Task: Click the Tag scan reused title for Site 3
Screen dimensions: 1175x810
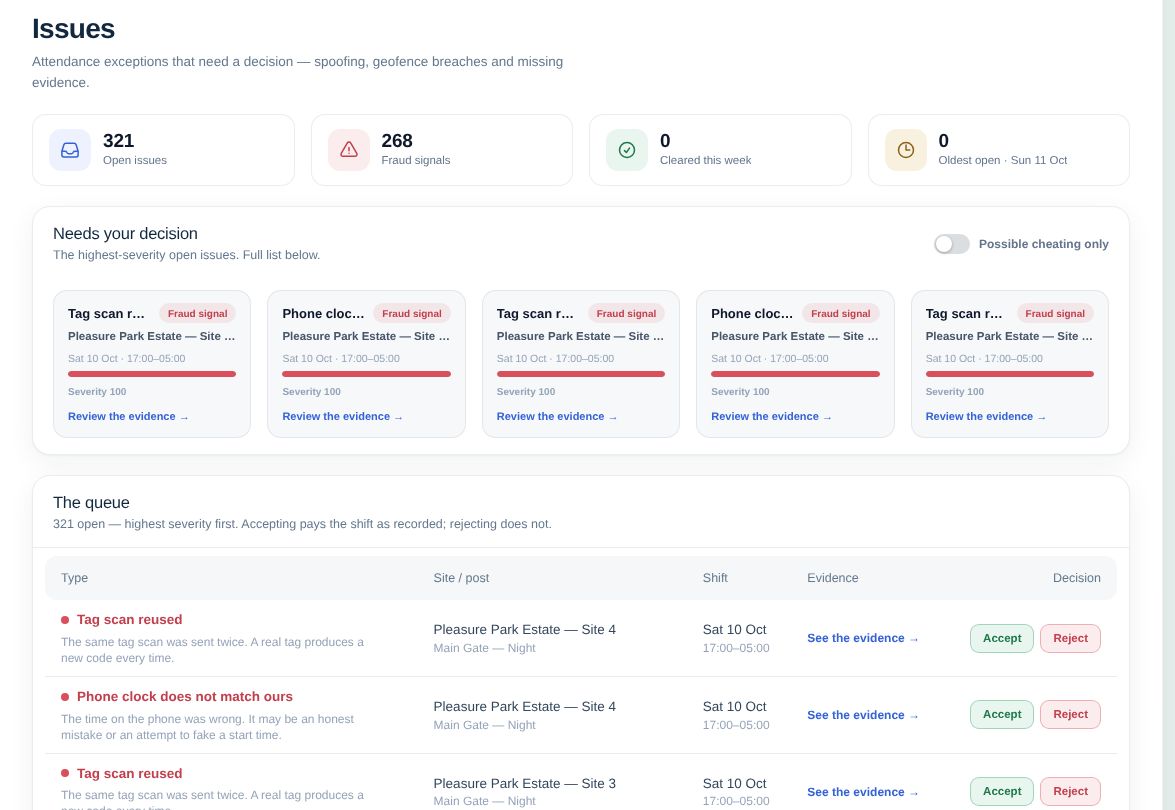Action: point(130,774)
